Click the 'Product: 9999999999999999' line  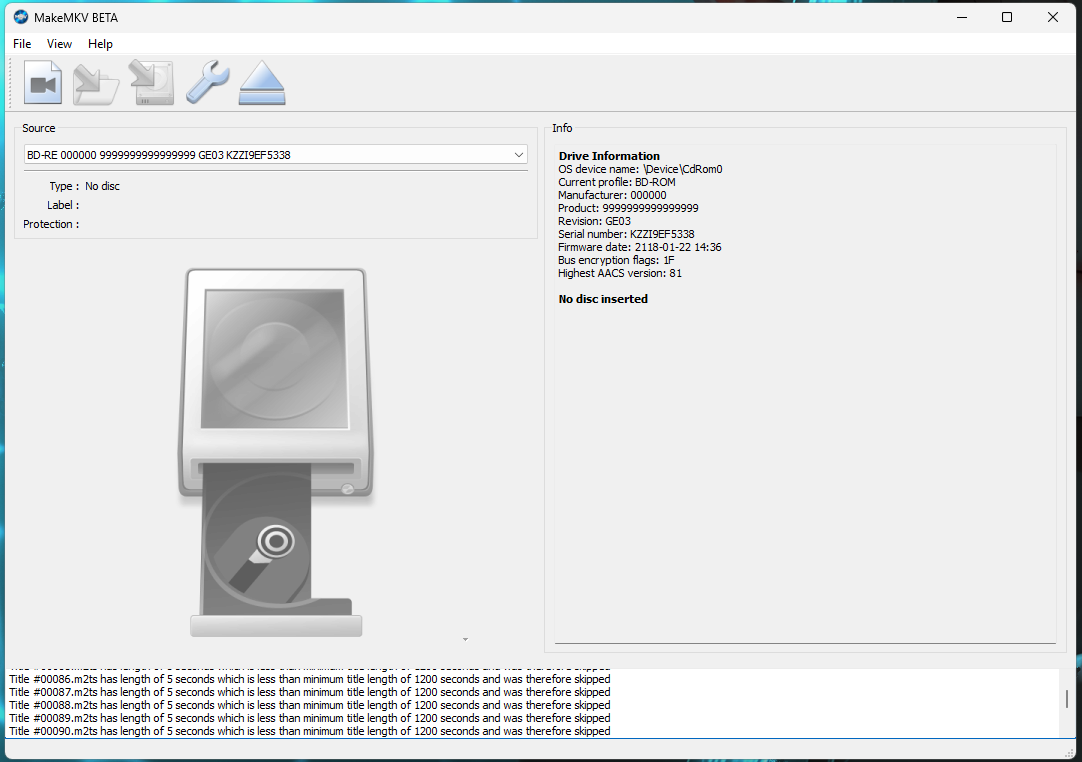pyautogui.click(x=628, y=208)
